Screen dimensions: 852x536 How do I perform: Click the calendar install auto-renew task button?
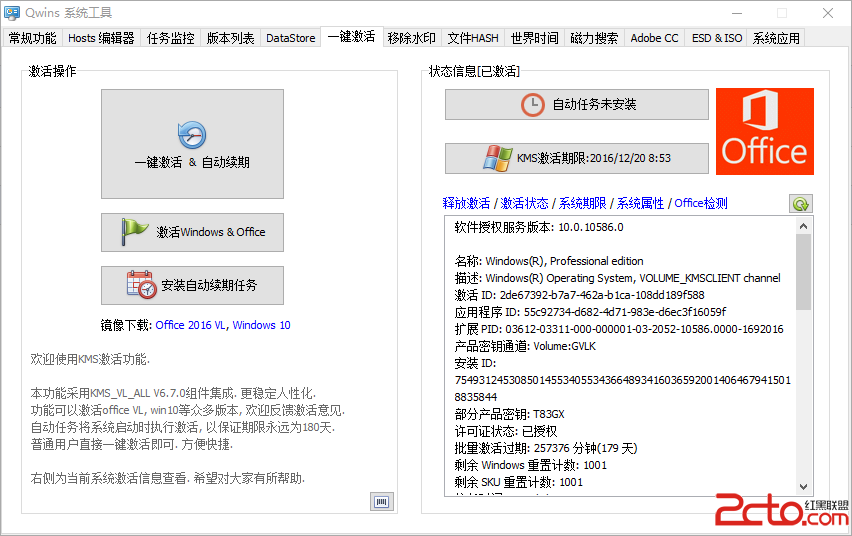192,285
